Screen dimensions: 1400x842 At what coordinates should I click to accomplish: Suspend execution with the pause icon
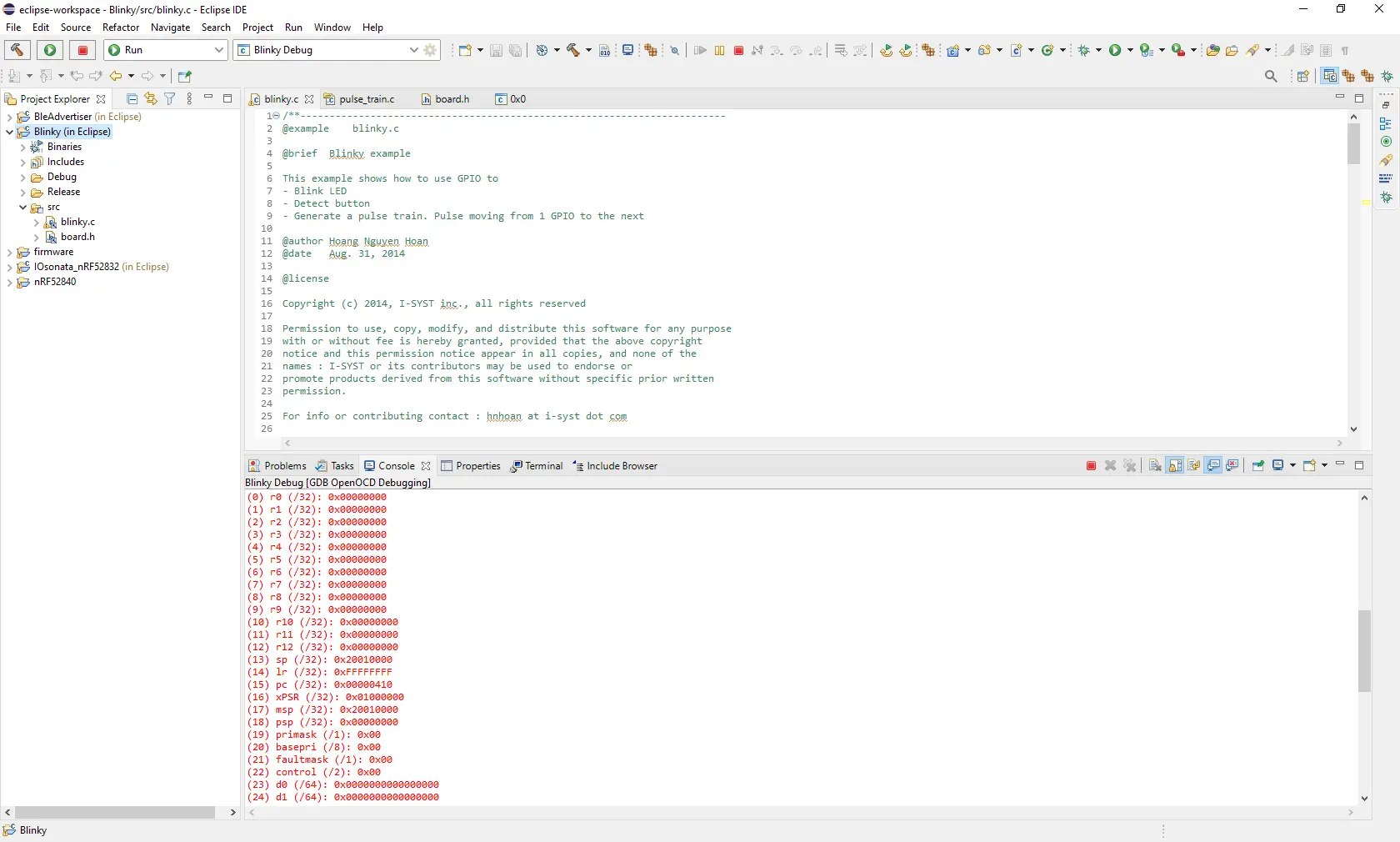719,50
